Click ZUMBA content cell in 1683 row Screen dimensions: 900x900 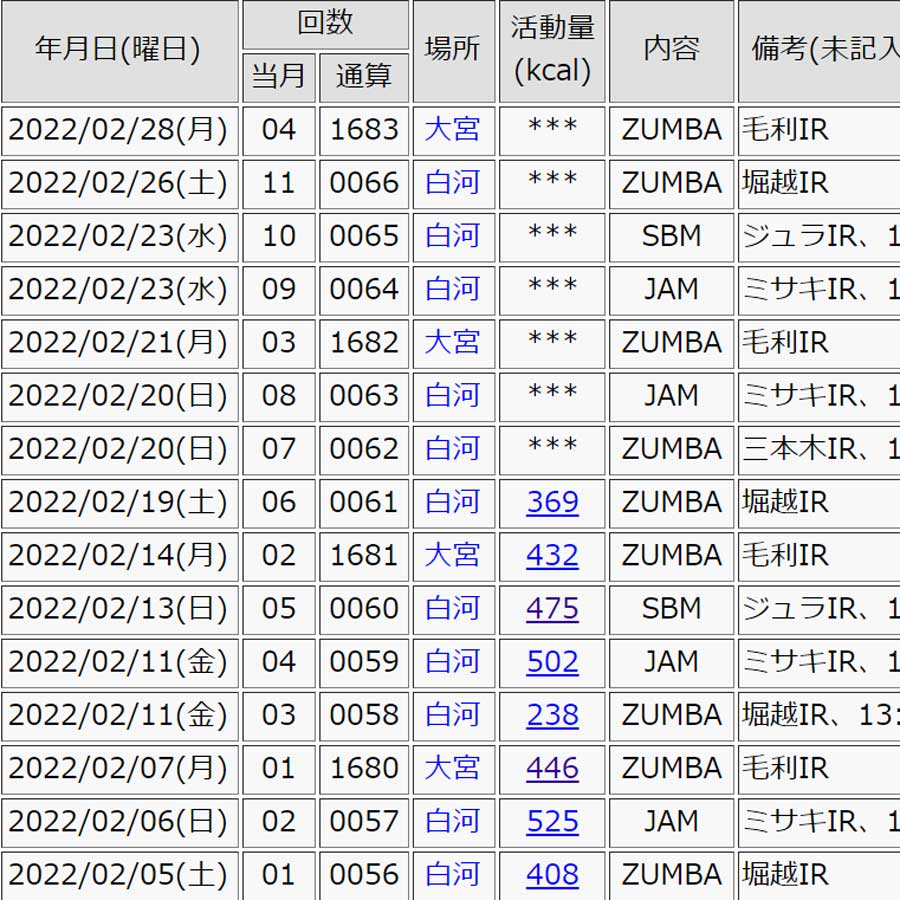click(672, 131)
